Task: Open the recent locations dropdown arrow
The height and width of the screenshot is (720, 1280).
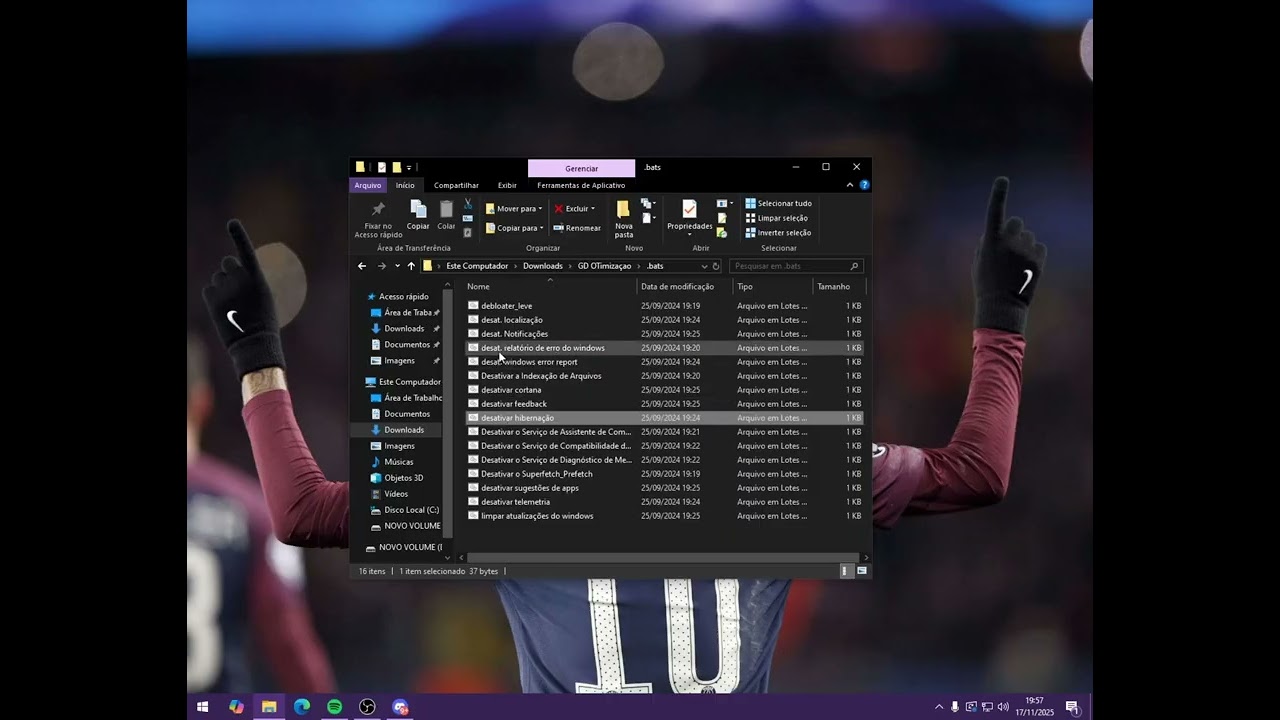Action: [x=397, y=266]
